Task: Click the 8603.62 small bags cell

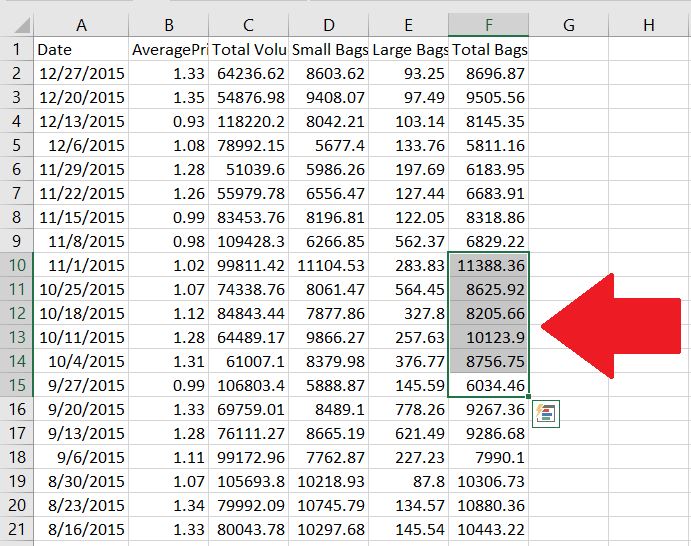Action: (x=328, y=73)
